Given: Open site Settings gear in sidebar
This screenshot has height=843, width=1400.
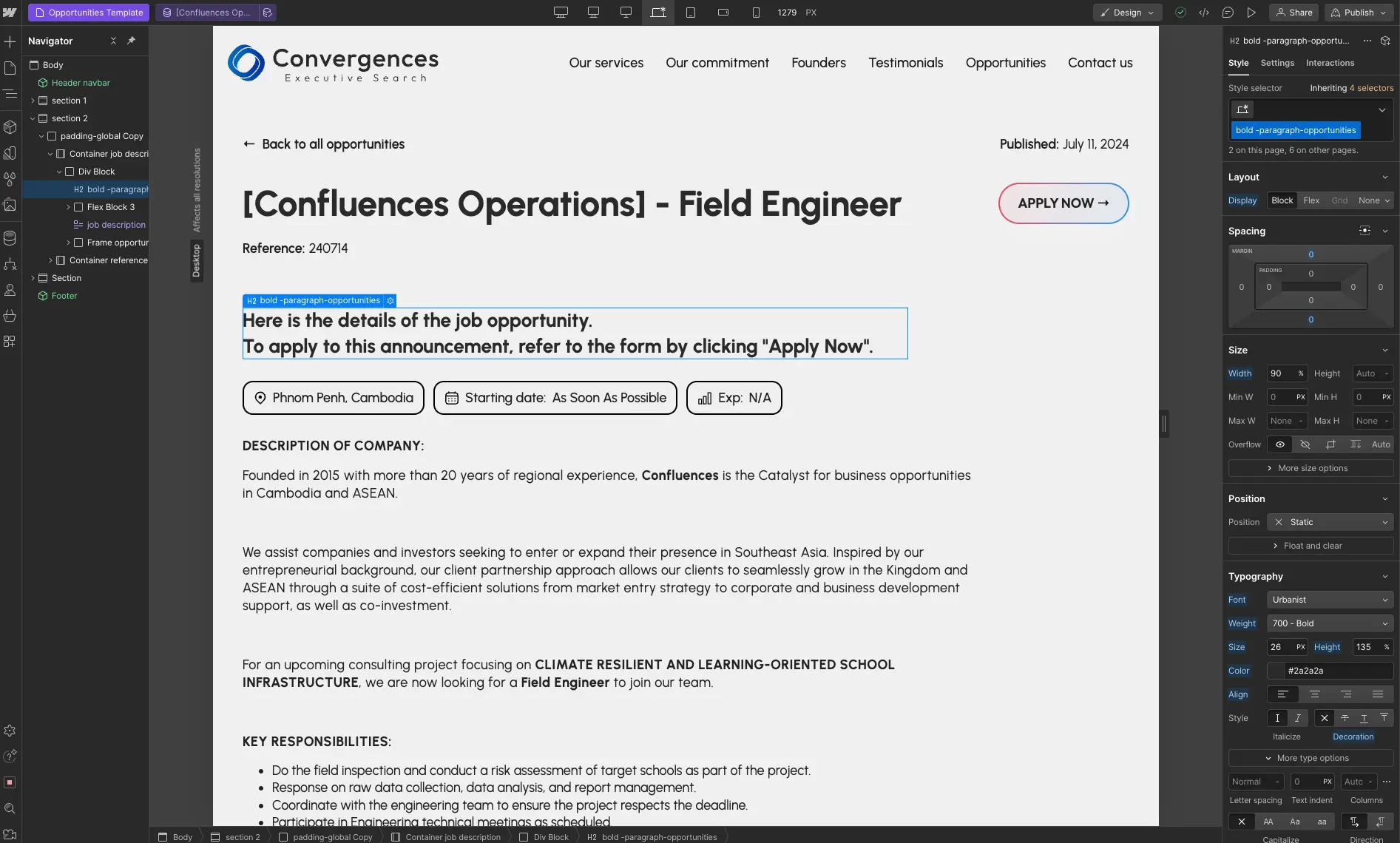Looking at the screenshot, I should pos(10,731).
